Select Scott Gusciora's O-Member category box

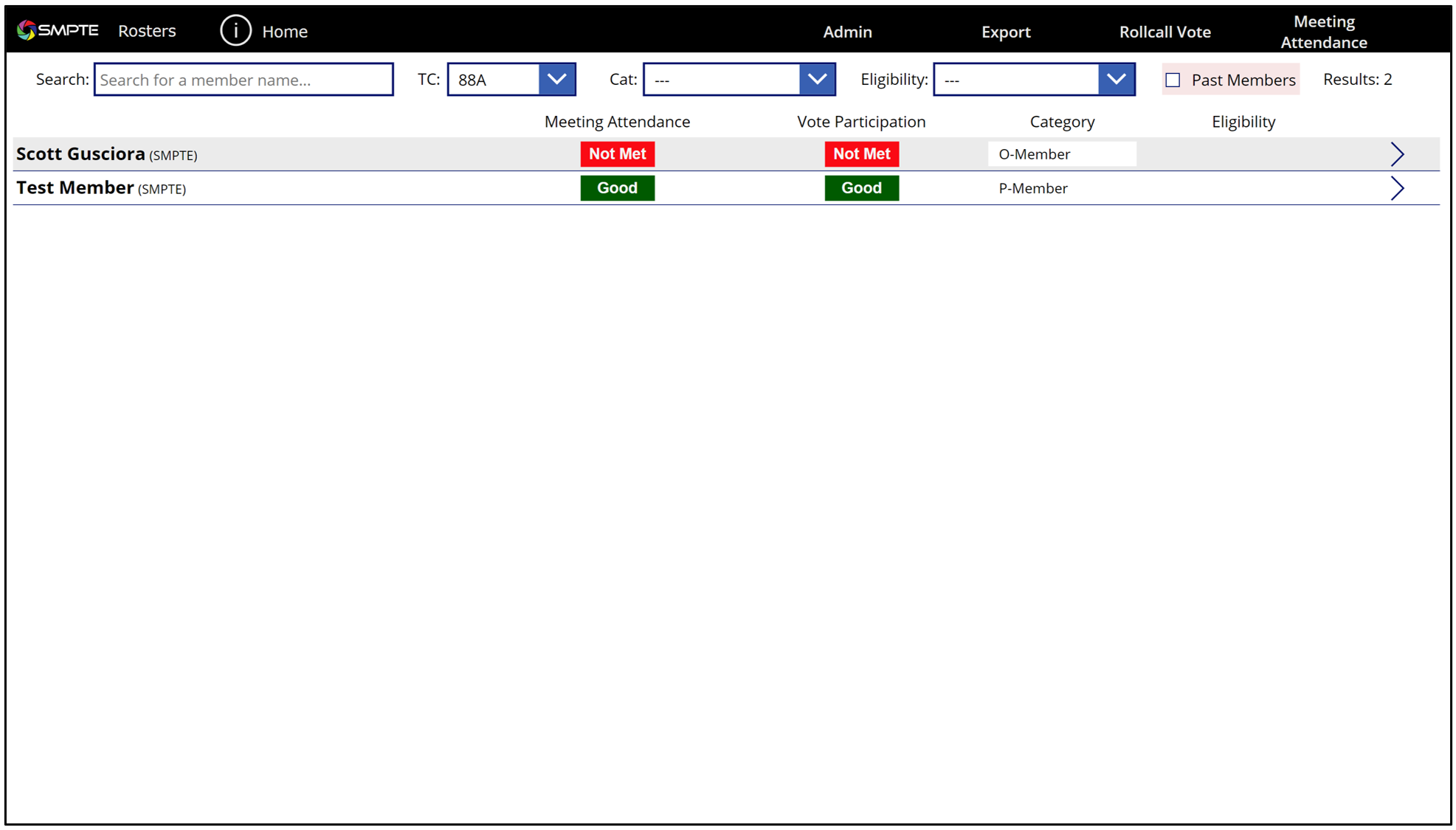coord(1061,154)
